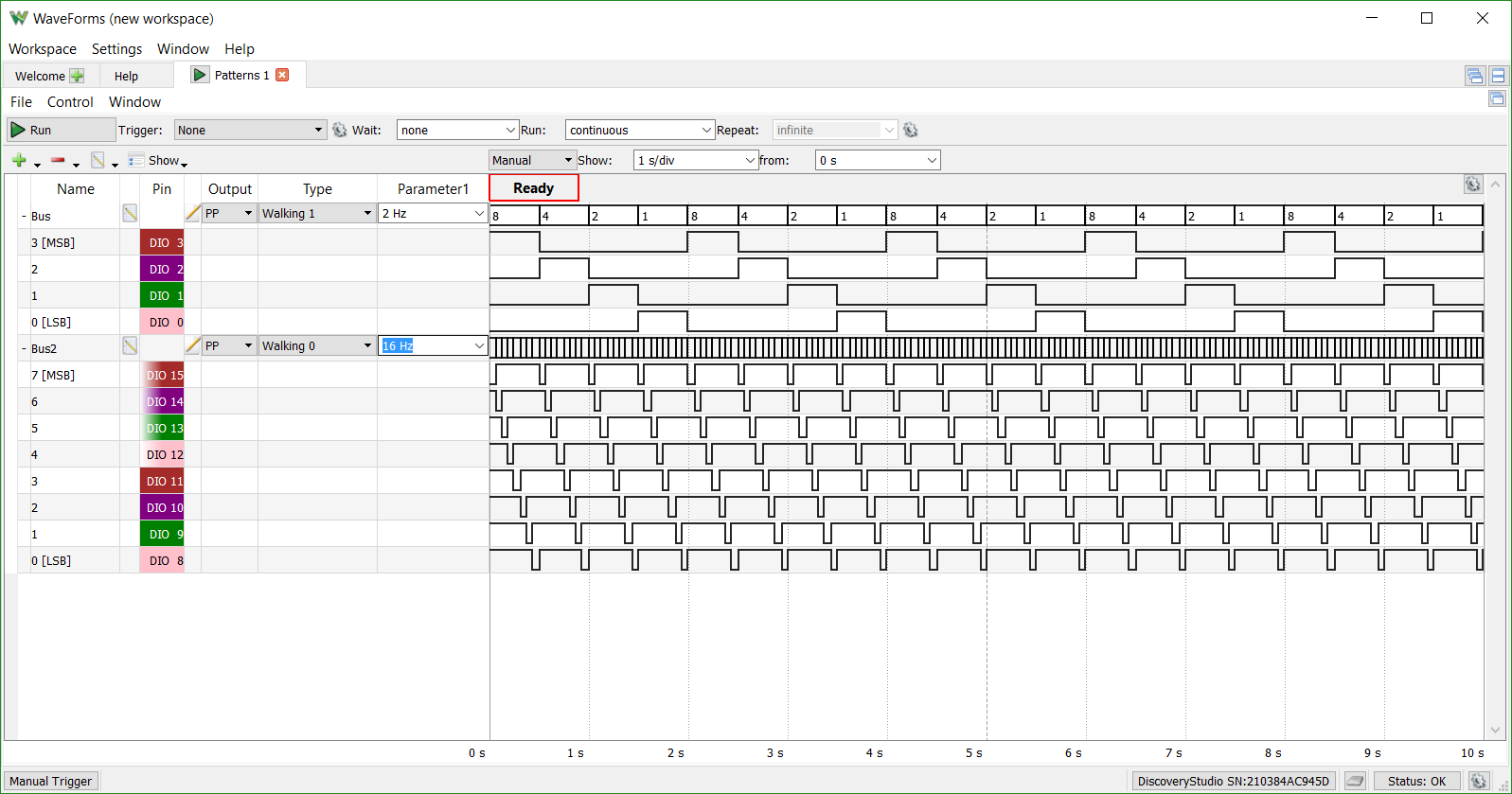Open the Settings menu
The height and width of the screenshot is (794, 1512).
(x=116, y=49)
